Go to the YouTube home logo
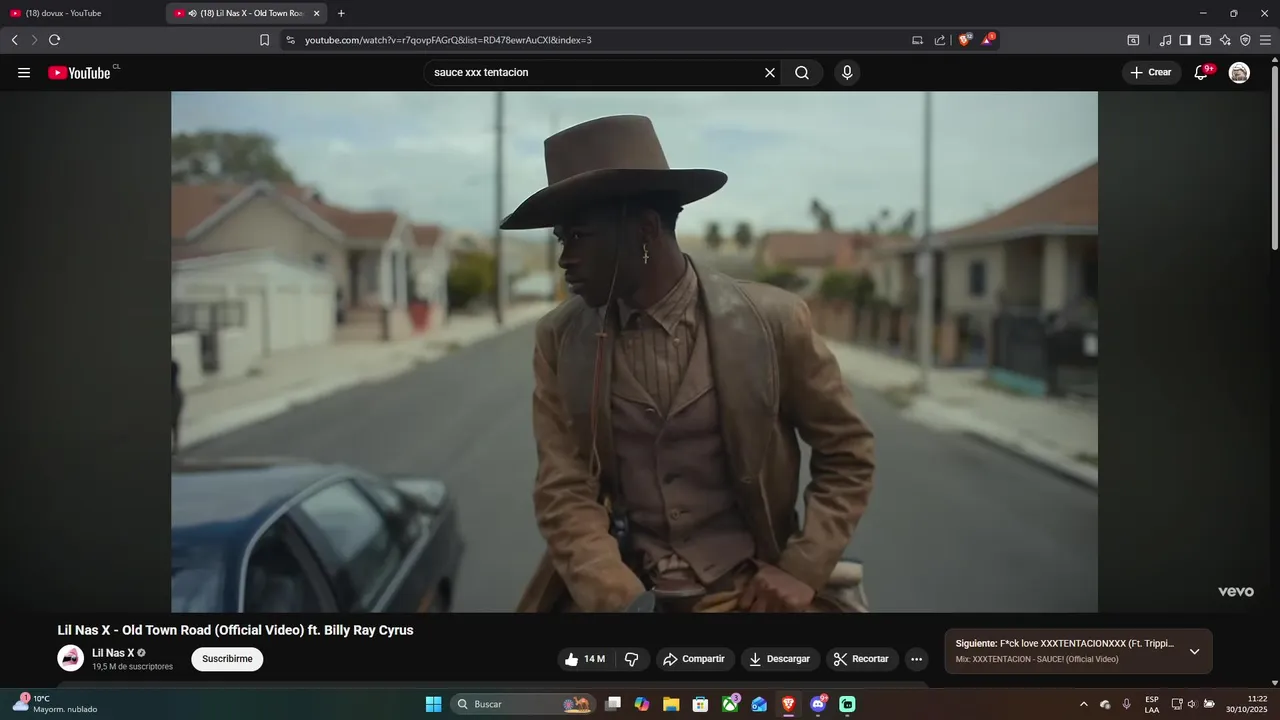The height and width of the screenshot is (720, 1280). 80,73
